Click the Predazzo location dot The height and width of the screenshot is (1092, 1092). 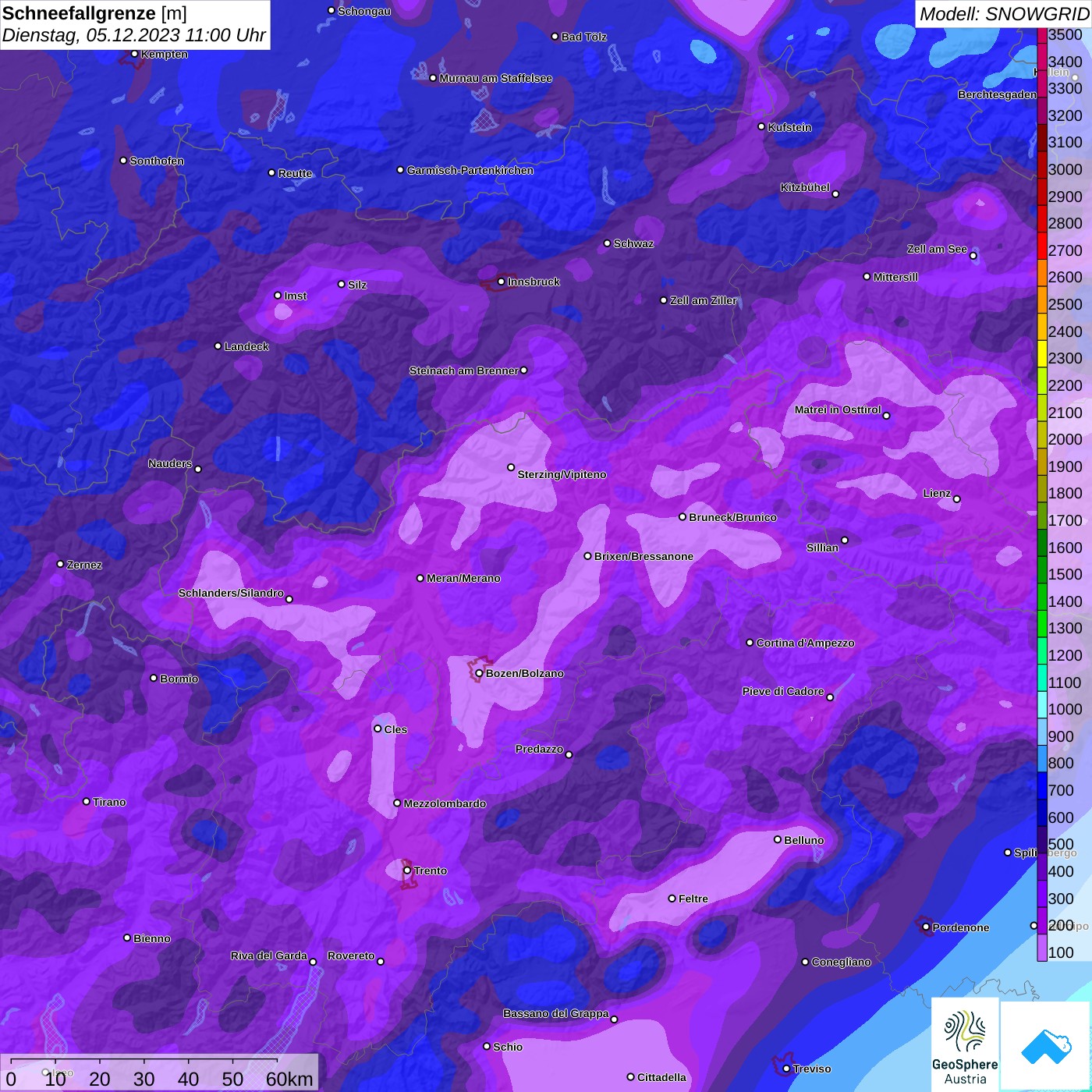[569, 754]
